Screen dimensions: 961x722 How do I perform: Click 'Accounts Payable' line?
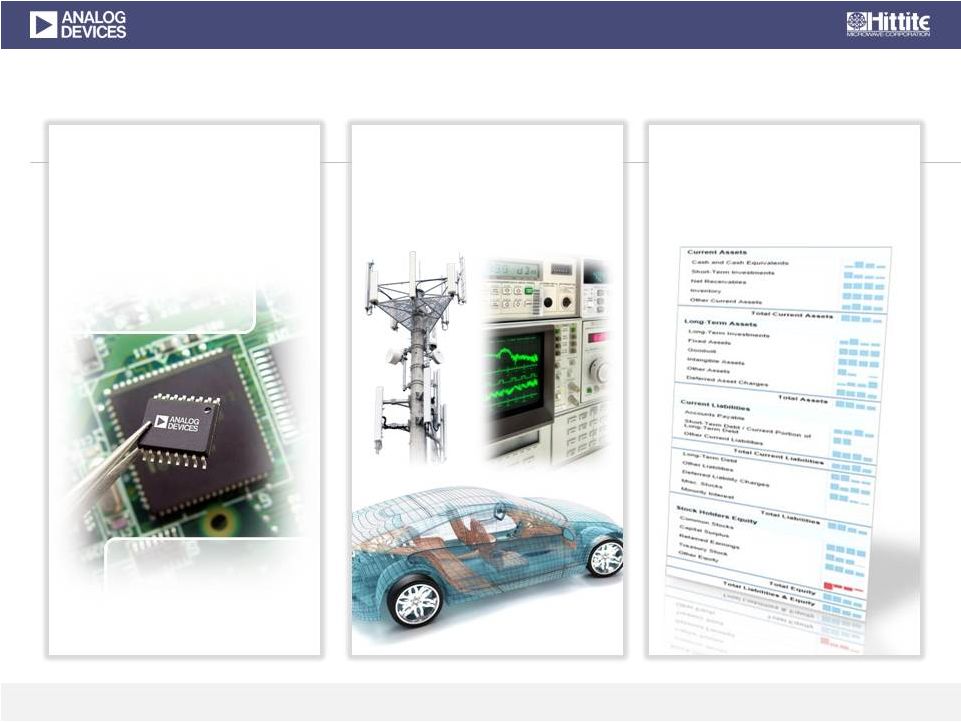point(713,416)
